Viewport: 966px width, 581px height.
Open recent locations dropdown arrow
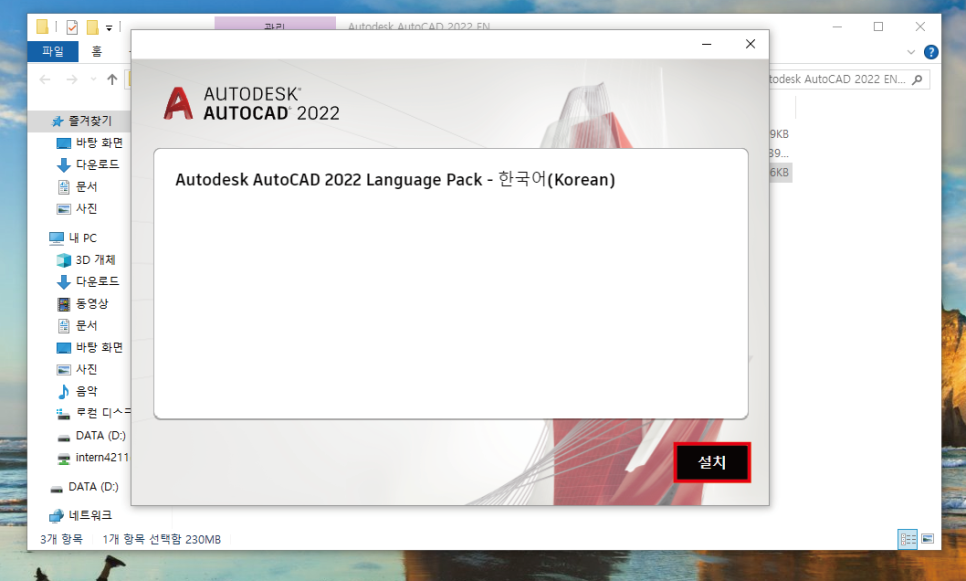pyautogui.click(x=94, y=79)
